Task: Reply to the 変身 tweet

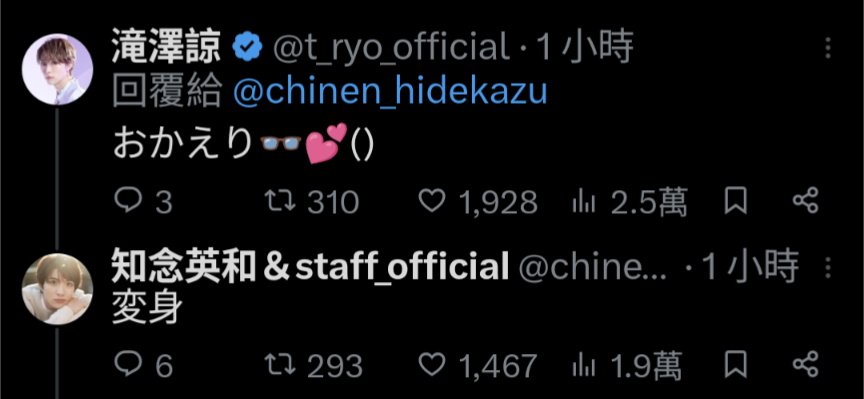Action: tap(143, 365)
